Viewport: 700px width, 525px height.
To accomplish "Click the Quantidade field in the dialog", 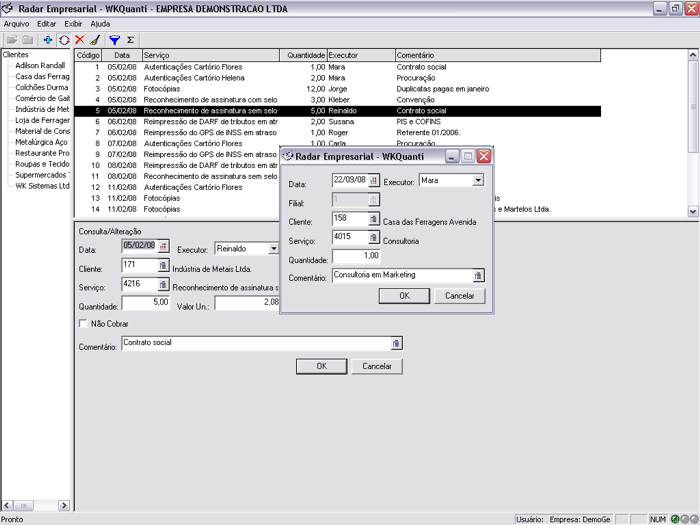I will click(355, 256).
